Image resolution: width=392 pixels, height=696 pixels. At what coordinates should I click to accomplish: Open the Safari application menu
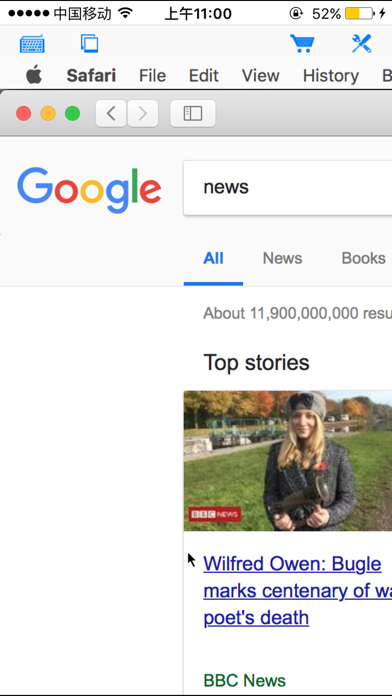(91, 76)
